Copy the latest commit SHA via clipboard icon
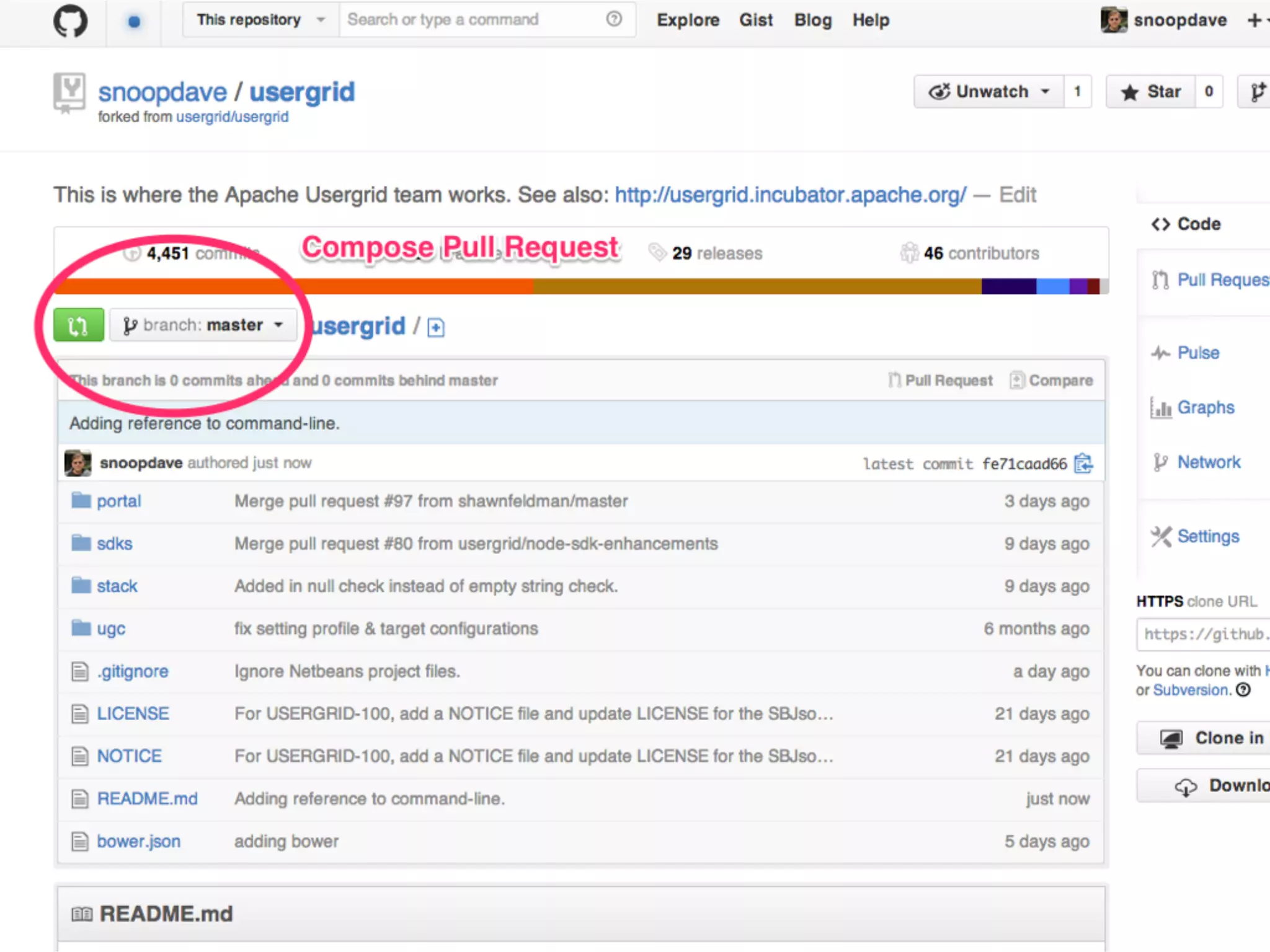Image resolution: width=1270 pixels, height=952 pixels. [1083, 464]
